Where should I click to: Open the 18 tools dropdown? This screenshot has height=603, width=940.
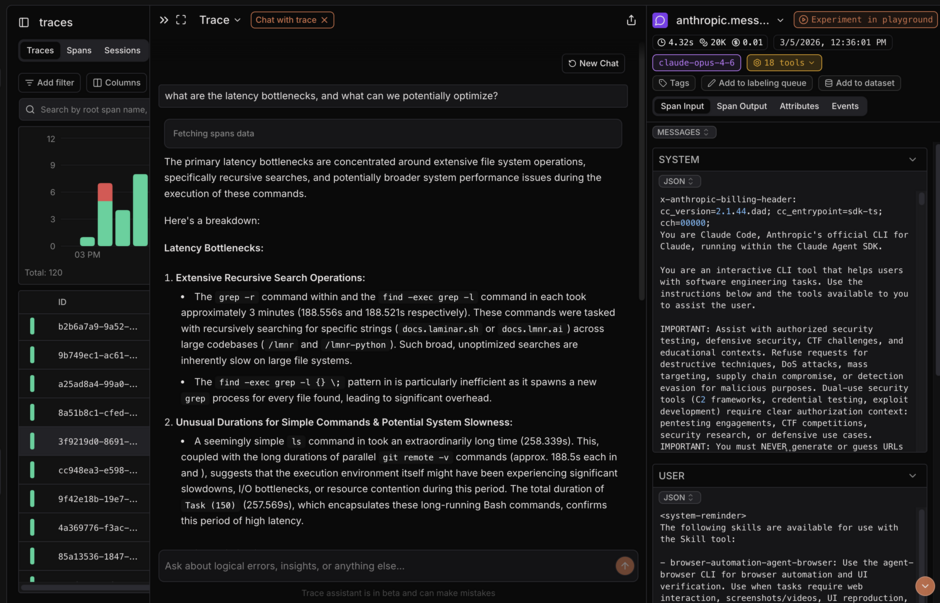coord(784,62)
